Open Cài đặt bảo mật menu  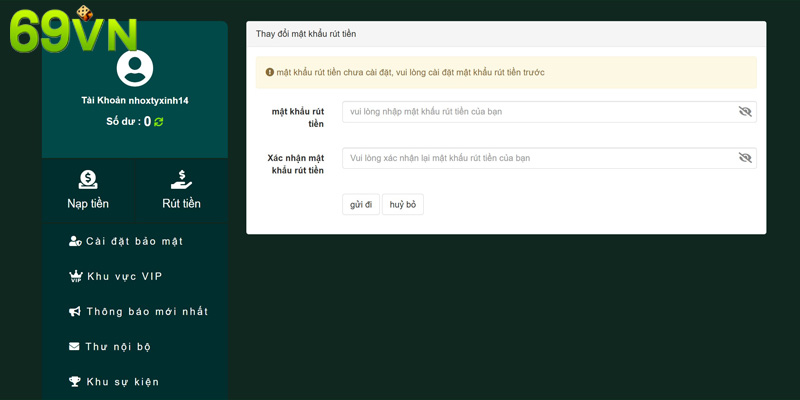pos(134,241)
